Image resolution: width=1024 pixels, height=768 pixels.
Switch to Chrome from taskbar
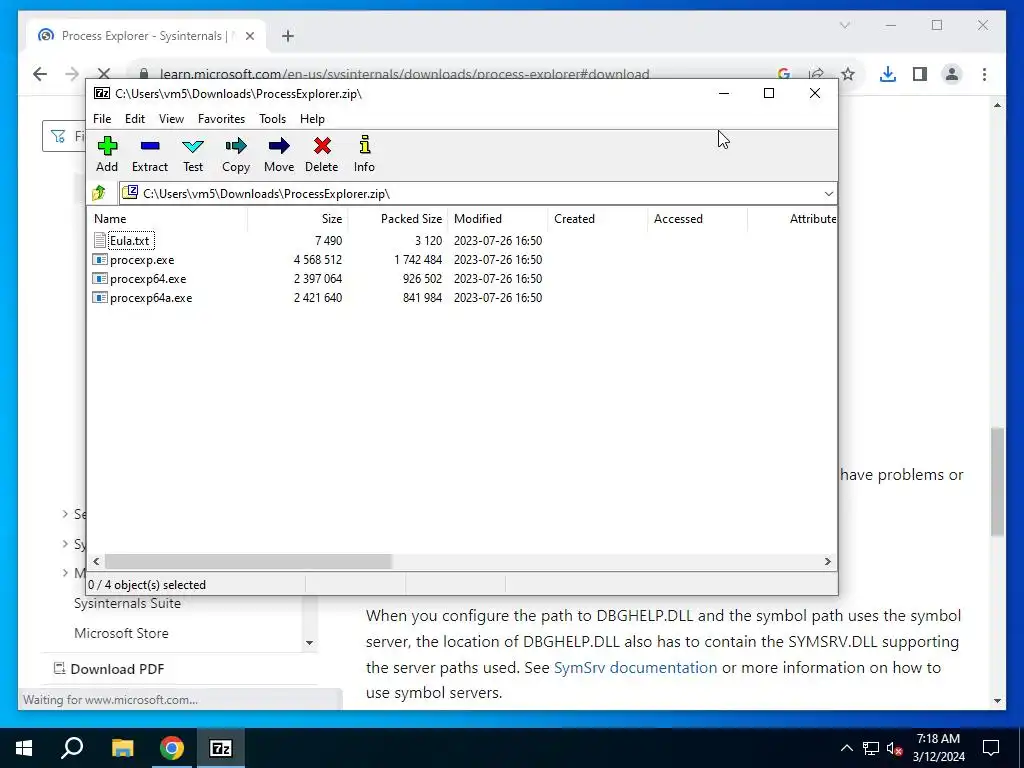(x=172, y=748)
